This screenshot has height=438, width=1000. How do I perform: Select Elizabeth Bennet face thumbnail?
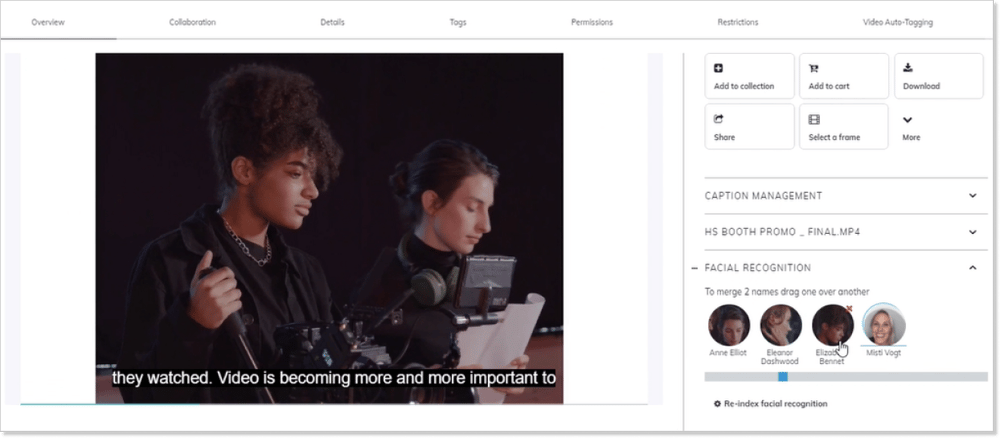click(x=832, y=325)
